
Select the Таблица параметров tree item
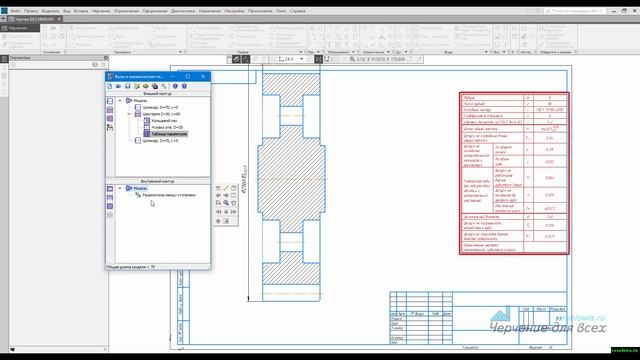169,134
